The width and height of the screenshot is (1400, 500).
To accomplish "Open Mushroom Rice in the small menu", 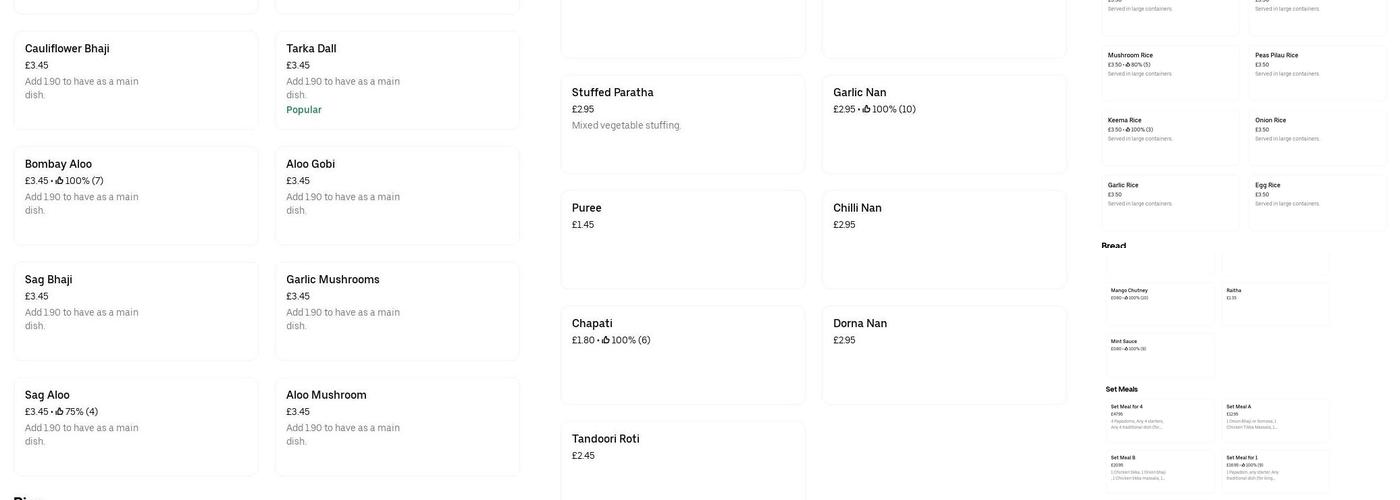I will coord(1170,71).
